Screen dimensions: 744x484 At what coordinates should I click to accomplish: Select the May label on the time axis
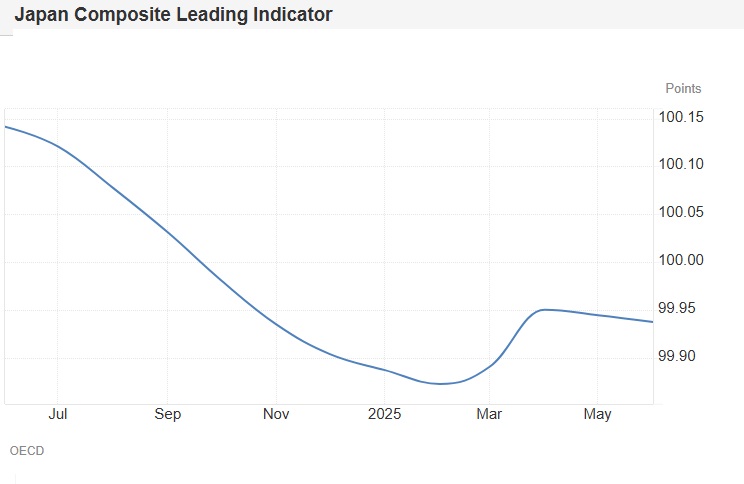coord(597,414)
